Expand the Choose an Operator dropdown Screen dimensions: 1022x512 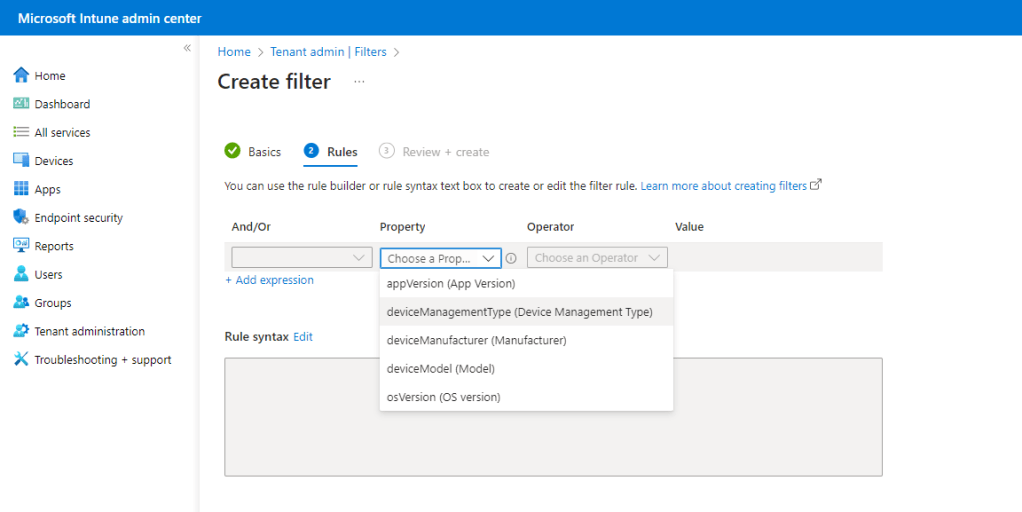(x=596, y=258)
